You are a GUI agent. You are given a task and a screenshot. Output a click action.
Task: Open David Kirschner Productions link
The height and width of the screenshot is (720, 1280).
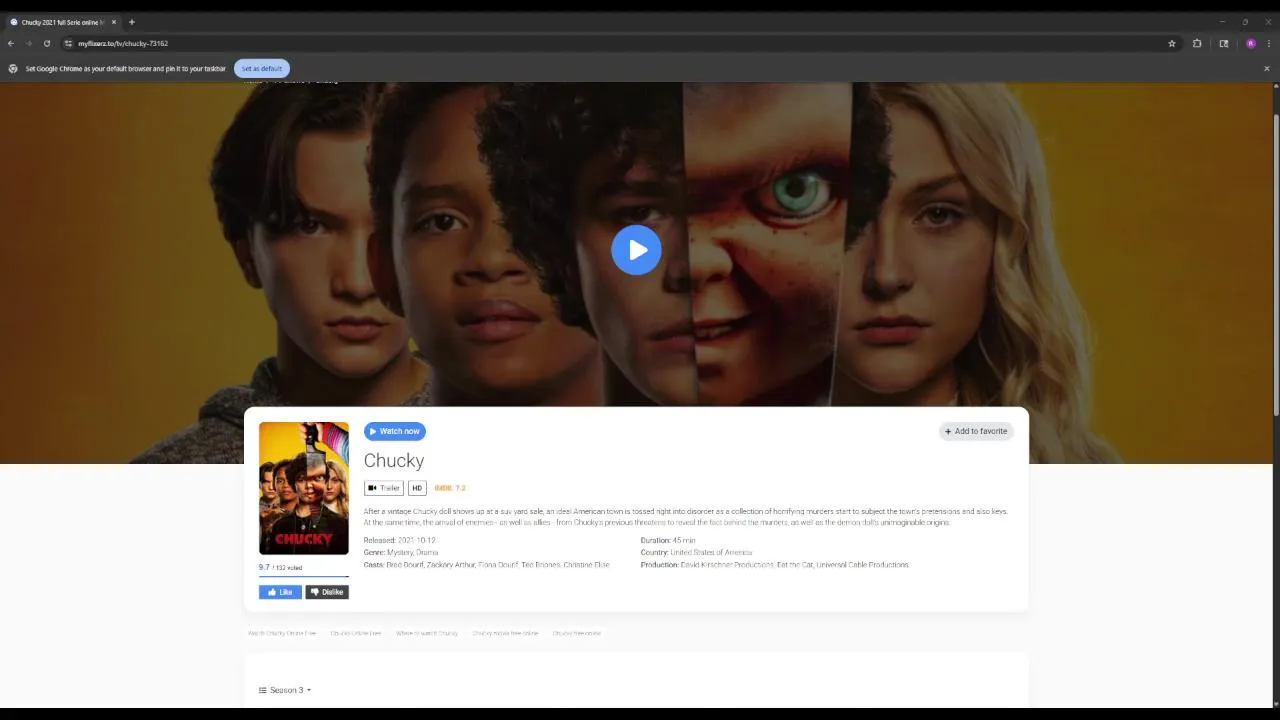click(x=727, y=565)
